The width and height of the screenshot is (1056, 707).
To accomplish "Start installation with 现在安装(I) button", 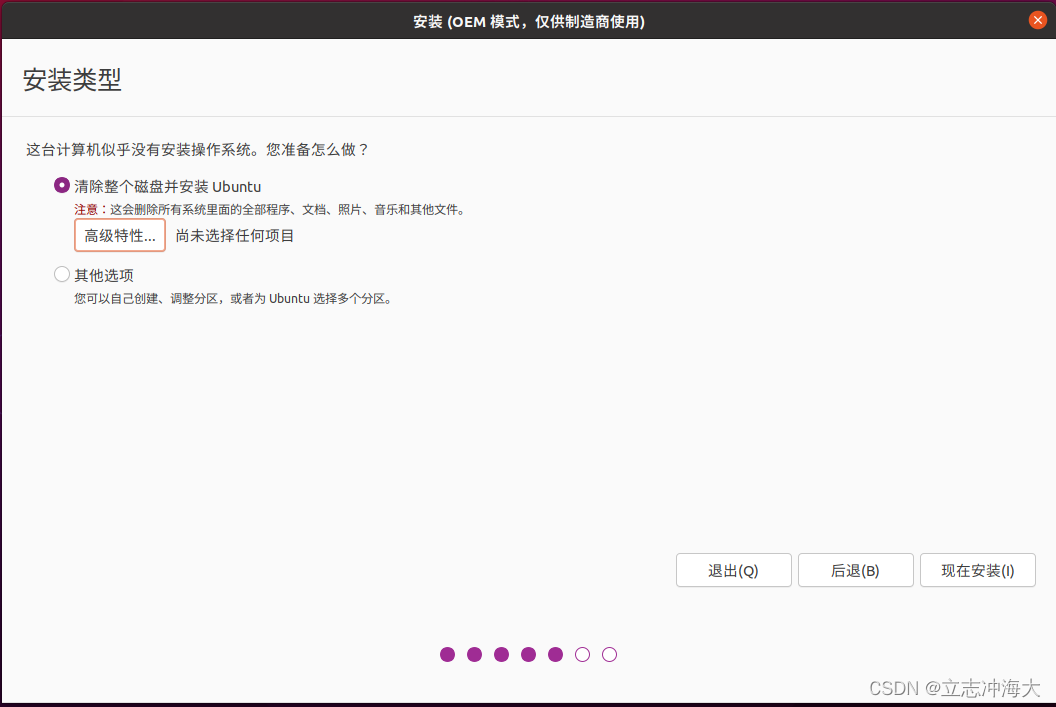I will (x=978, y=570).
